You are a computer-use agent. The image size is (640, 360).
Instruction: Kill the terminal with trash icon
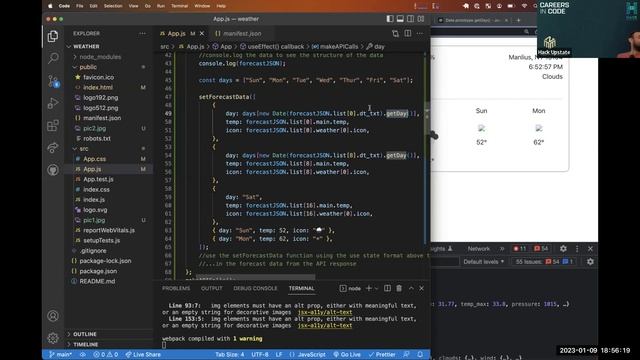click(x=399, y=288)
